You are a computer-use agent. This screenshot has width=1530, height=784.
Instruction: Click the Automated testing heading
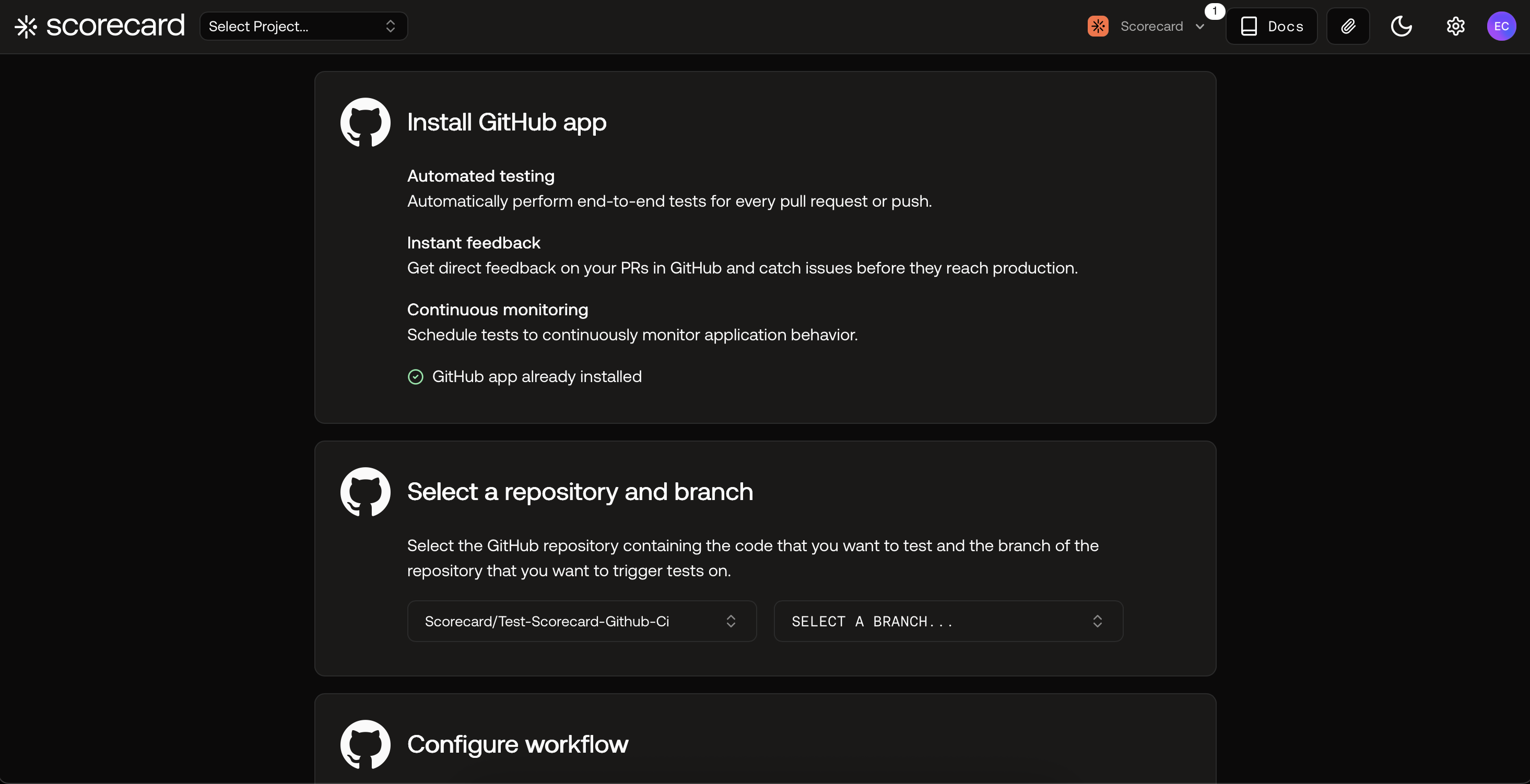click(480, 176)
